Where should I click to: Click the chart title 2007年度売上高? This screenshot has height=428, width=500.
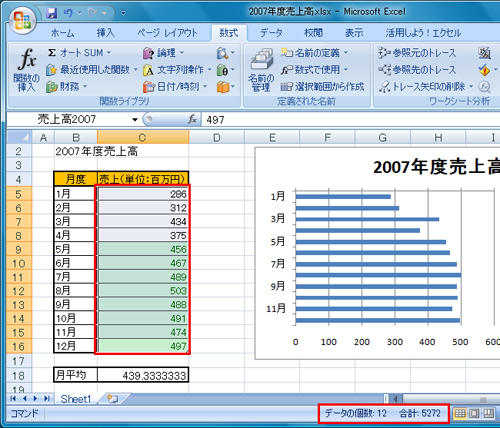(436, 167)
